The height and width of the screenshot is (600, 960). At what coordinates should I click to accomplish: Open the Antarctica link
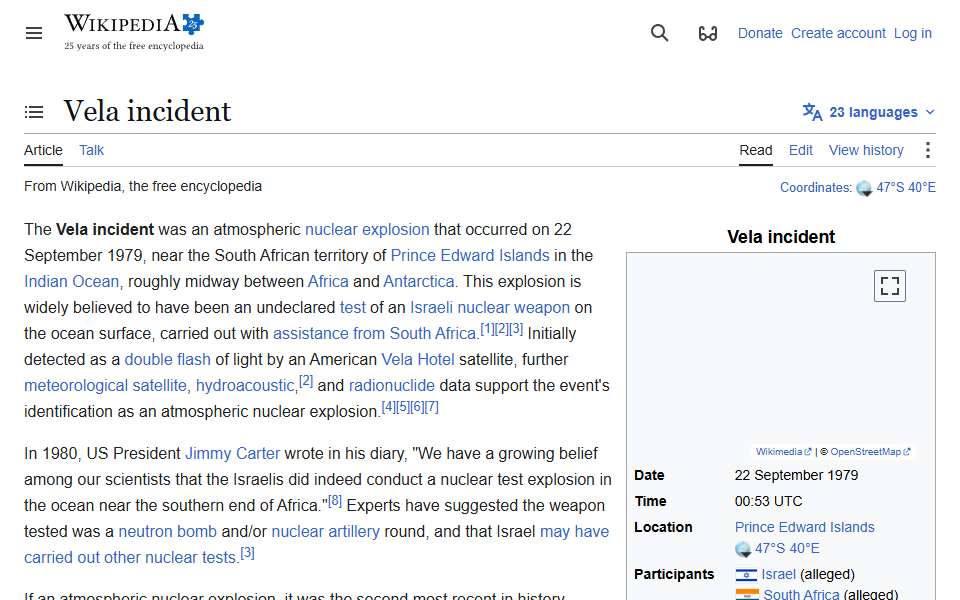418,282
